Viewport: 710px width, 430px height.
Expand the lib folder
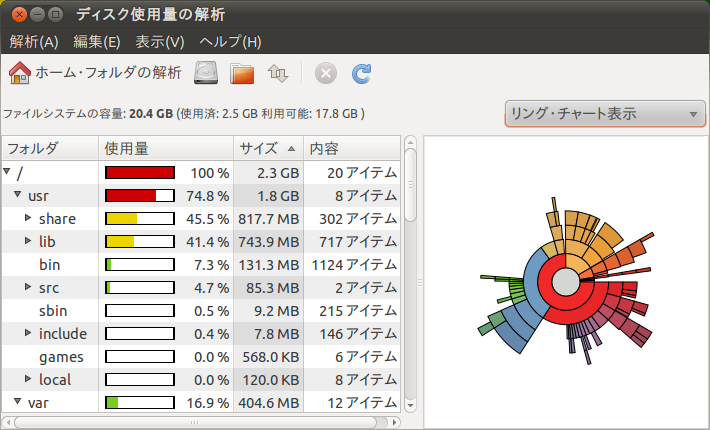coord(28,241)
